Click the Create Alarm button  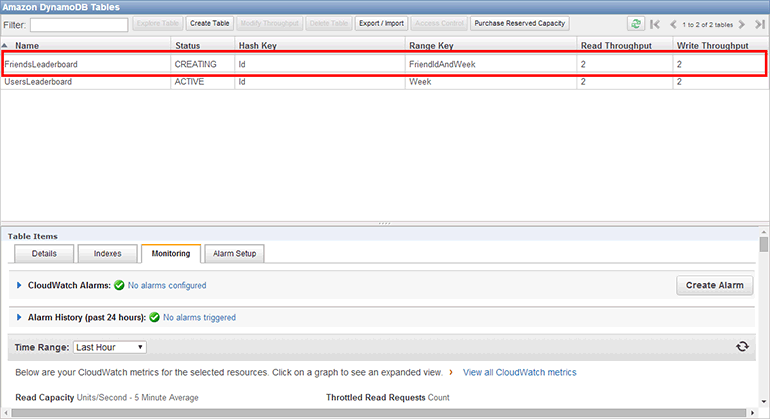715,285
